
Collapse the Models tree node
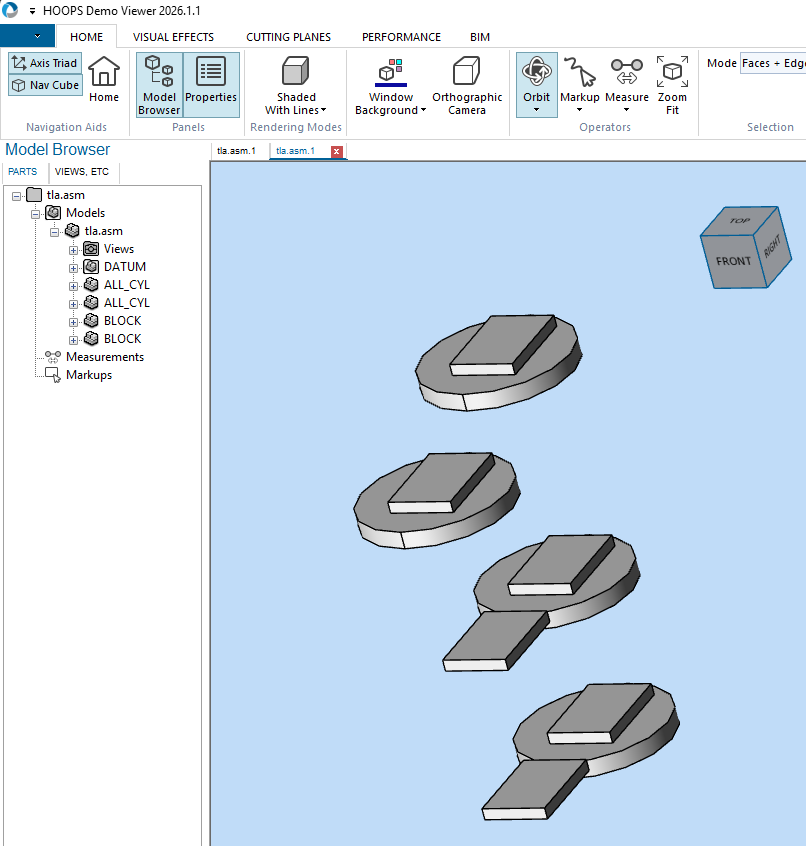(x=35, y=212)
